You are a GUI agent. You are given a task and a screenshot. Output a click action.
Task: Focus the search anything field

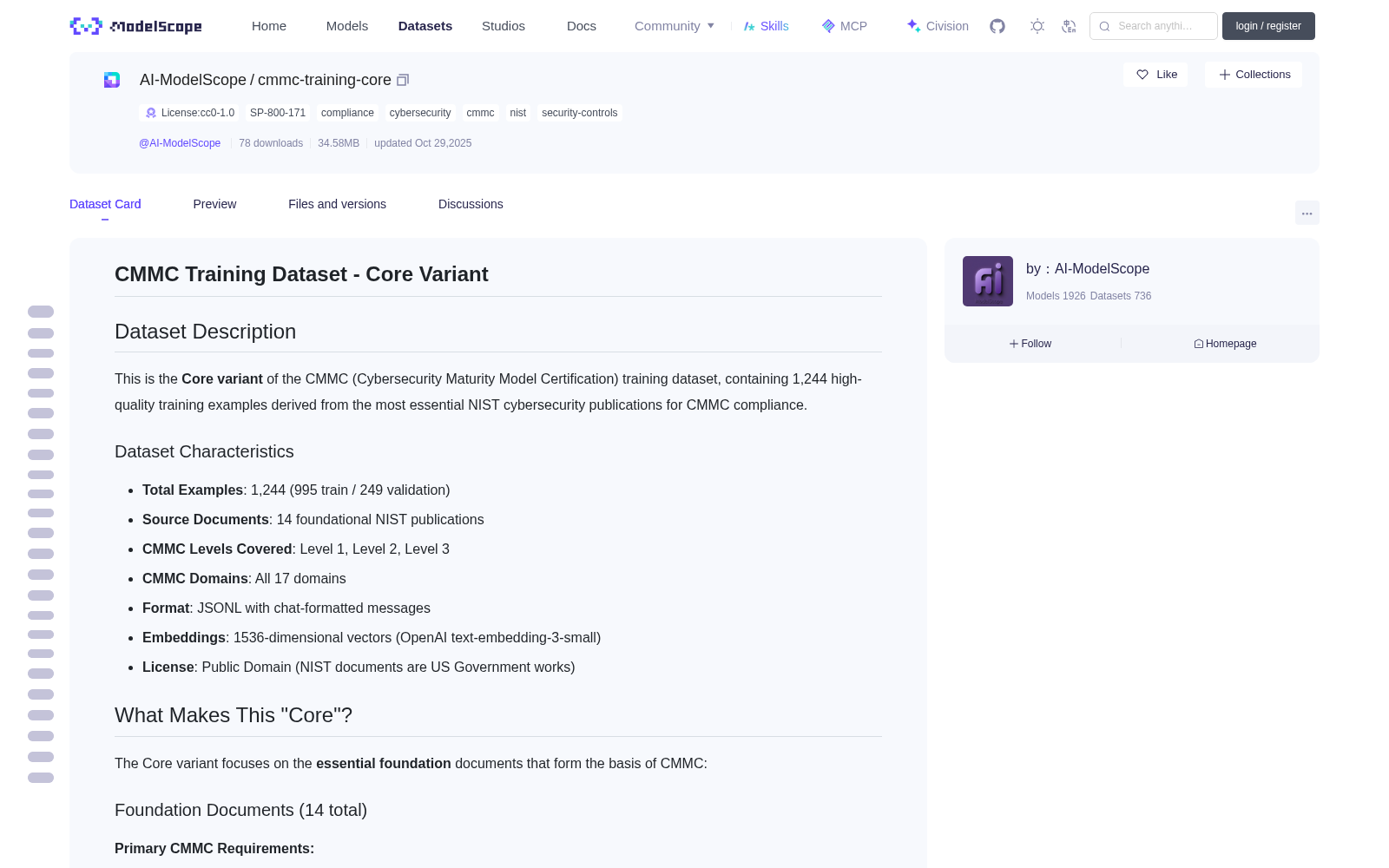(1154, 26)
